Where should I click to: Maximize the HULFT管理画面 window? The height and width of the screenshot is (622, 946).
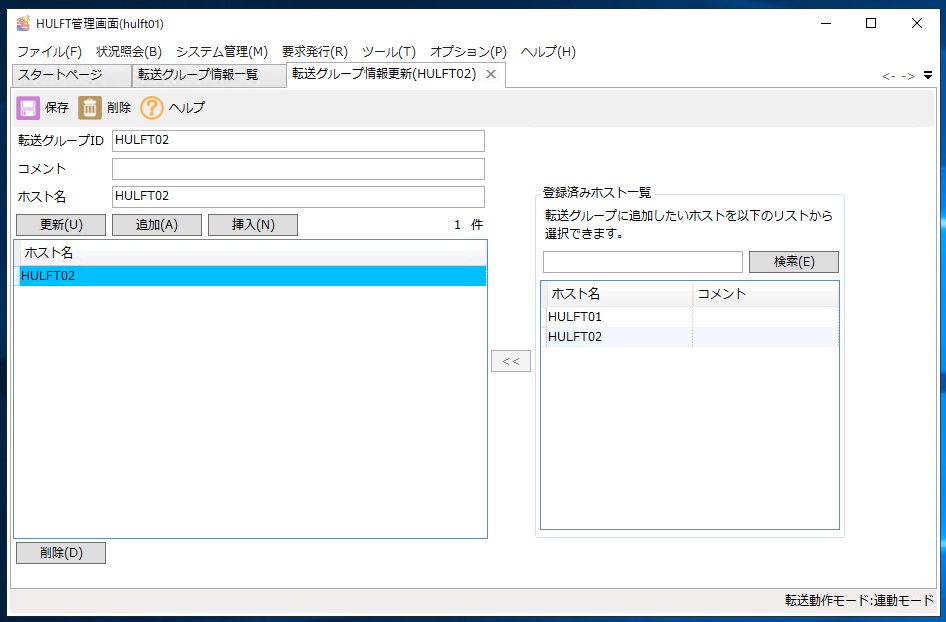coord(871,24)
